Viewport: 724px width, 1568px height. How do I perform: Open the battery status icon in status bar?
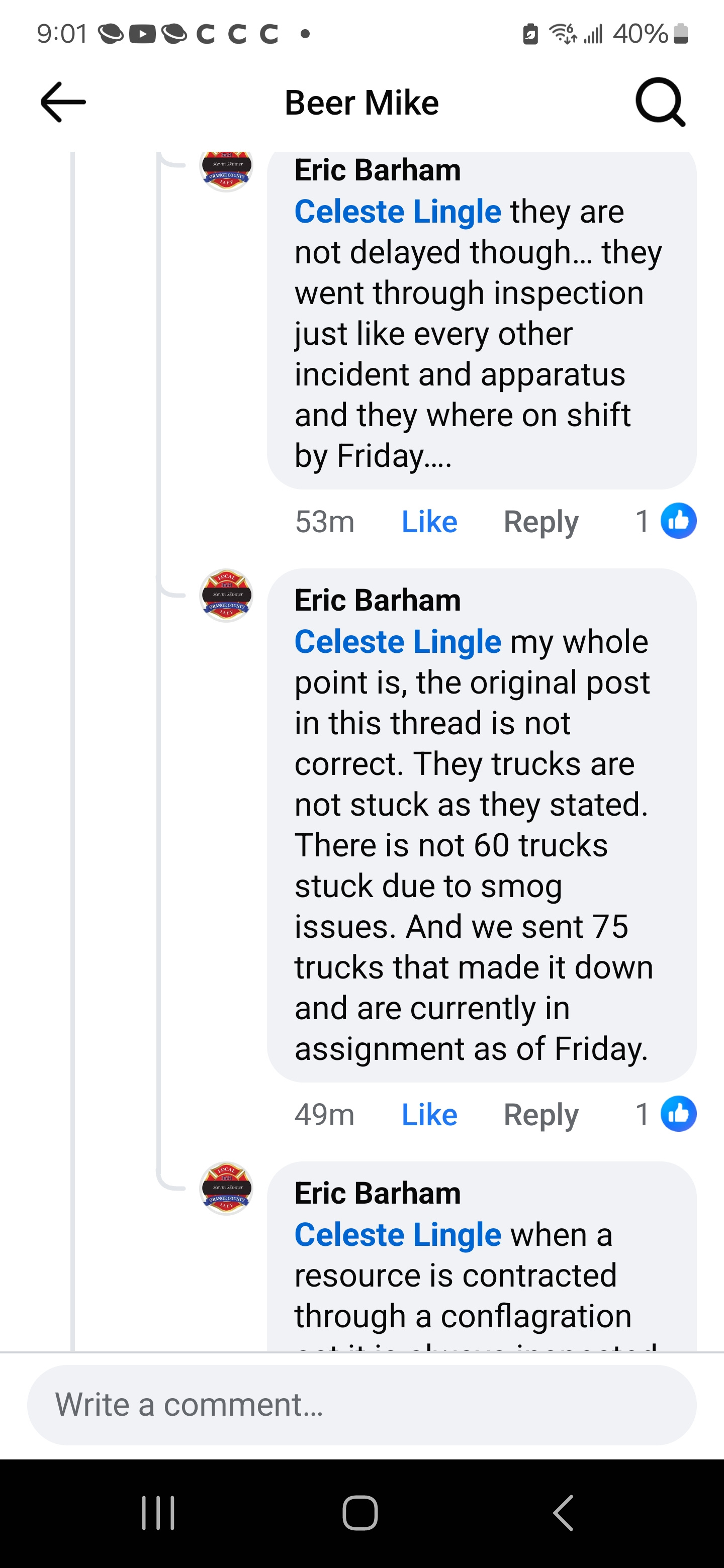coord(681,34)
